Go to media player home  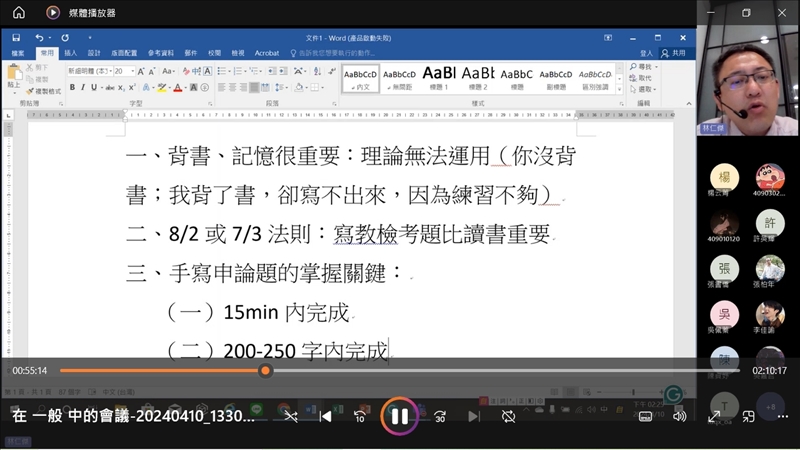pos(18,13)
